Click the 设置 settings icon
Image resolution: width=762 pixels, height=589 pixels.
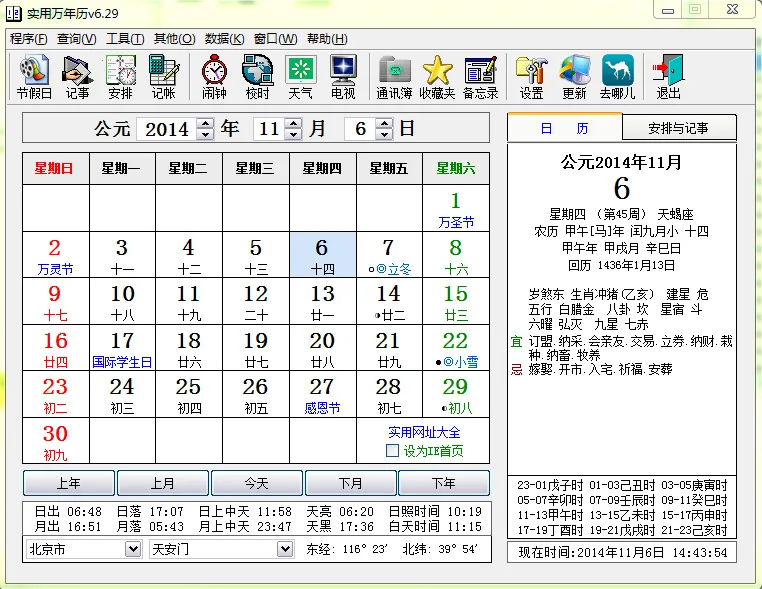click(x=531, y=76)
